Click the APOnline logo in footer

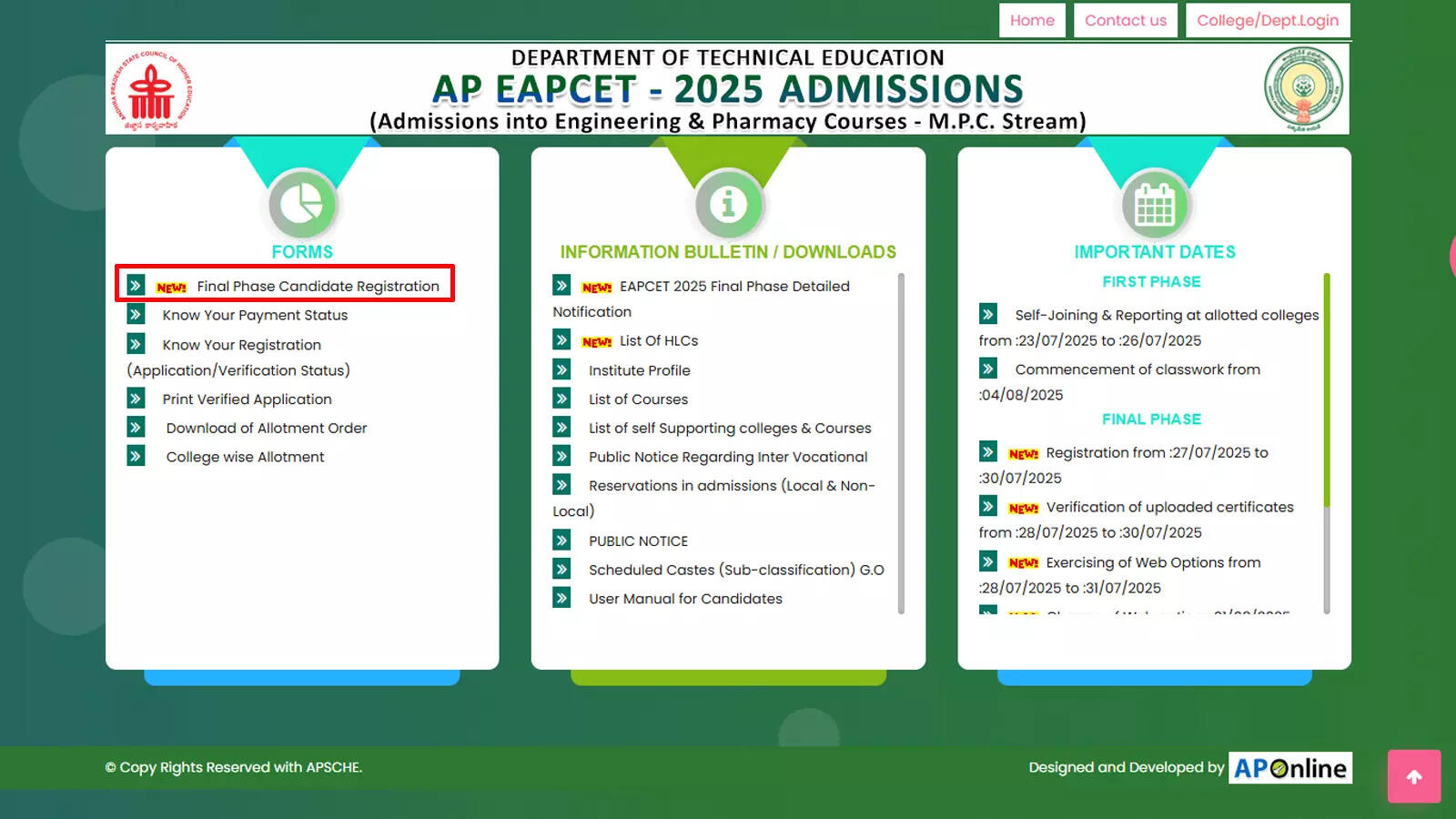[x=1290, y=768]
